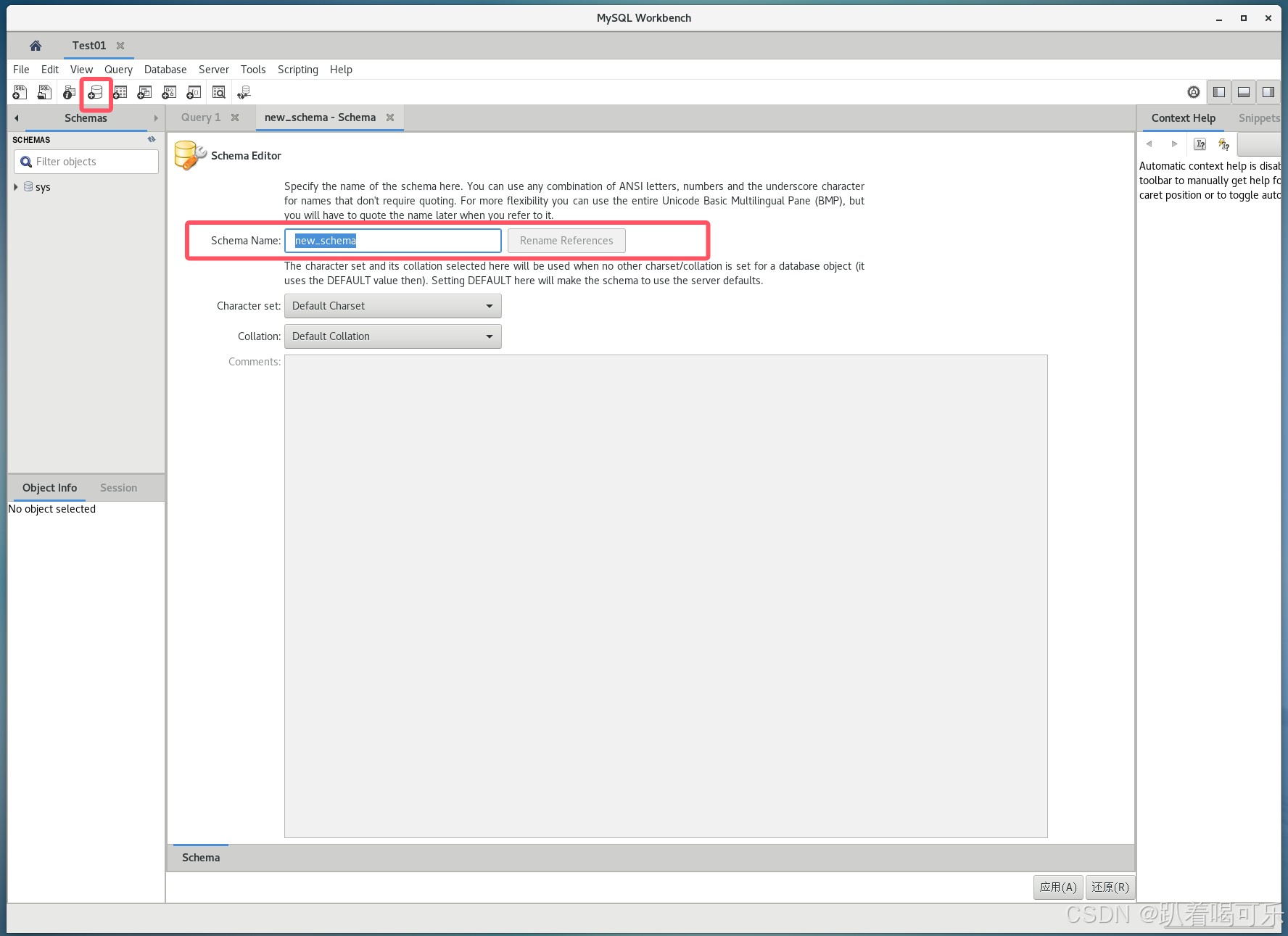Open the Database menu
The width and height of the screenshot is (1288, 936).
(165, 70)
